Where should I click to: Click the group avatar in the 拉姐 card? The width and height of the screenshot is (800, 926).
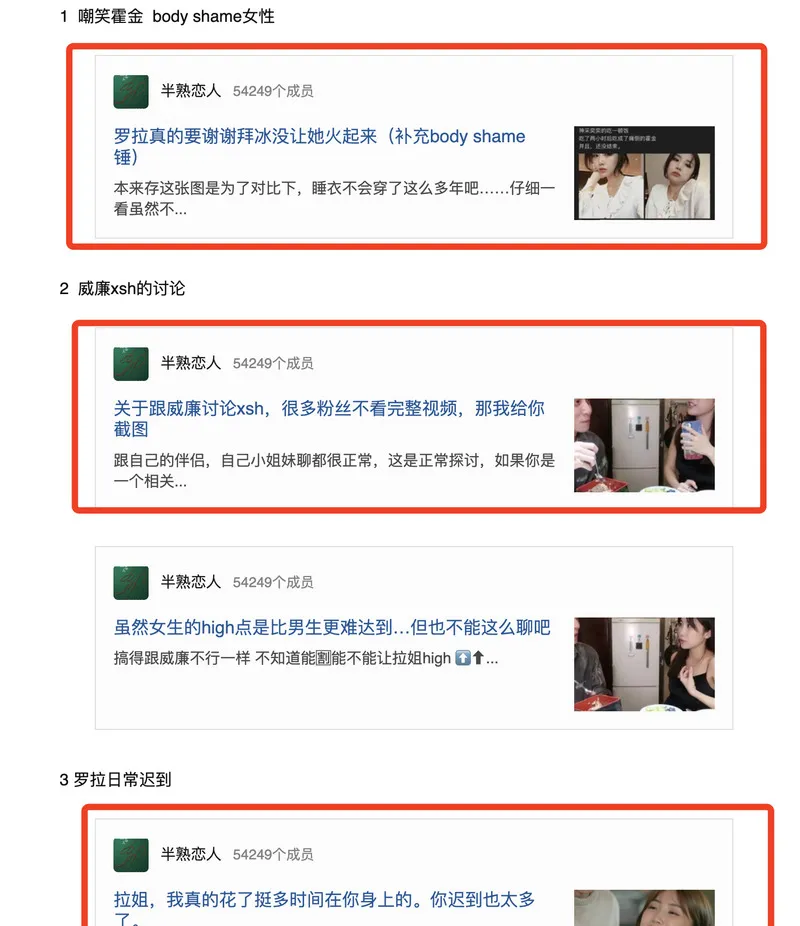(x=130, y=855)
